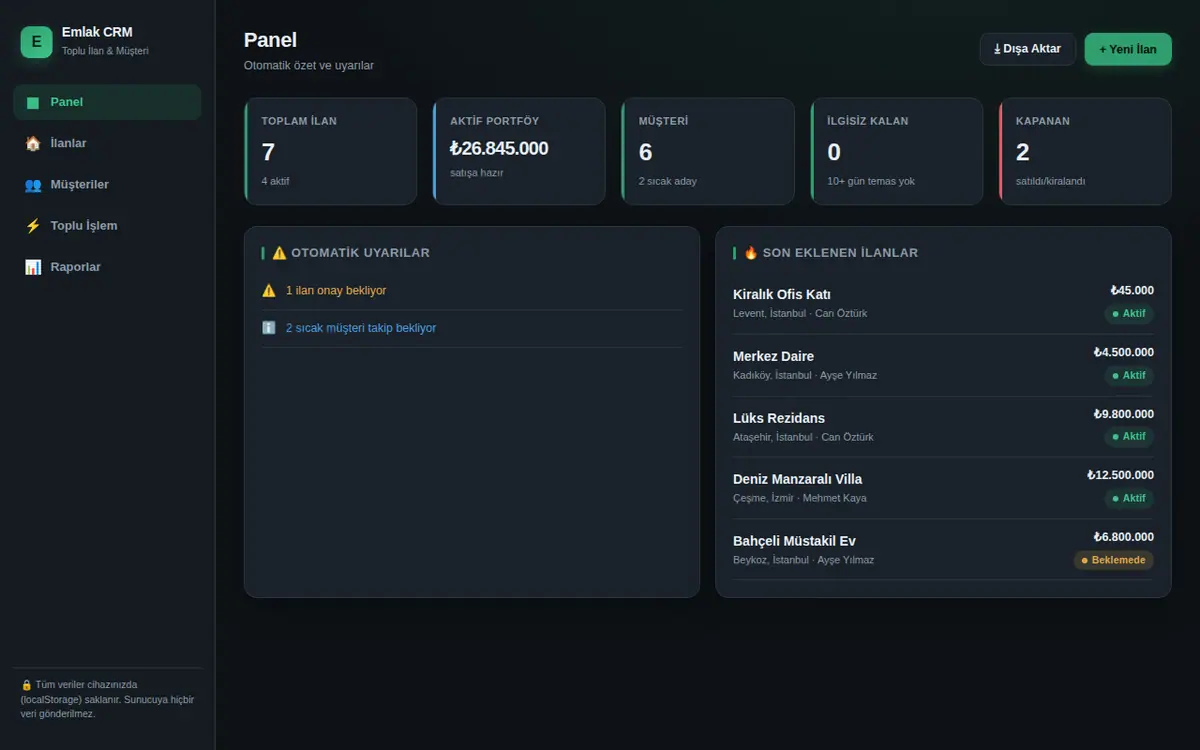Click the fire icon in Son Eklenen İlanlar heading
1200x750 pixels.
[751, 253]
